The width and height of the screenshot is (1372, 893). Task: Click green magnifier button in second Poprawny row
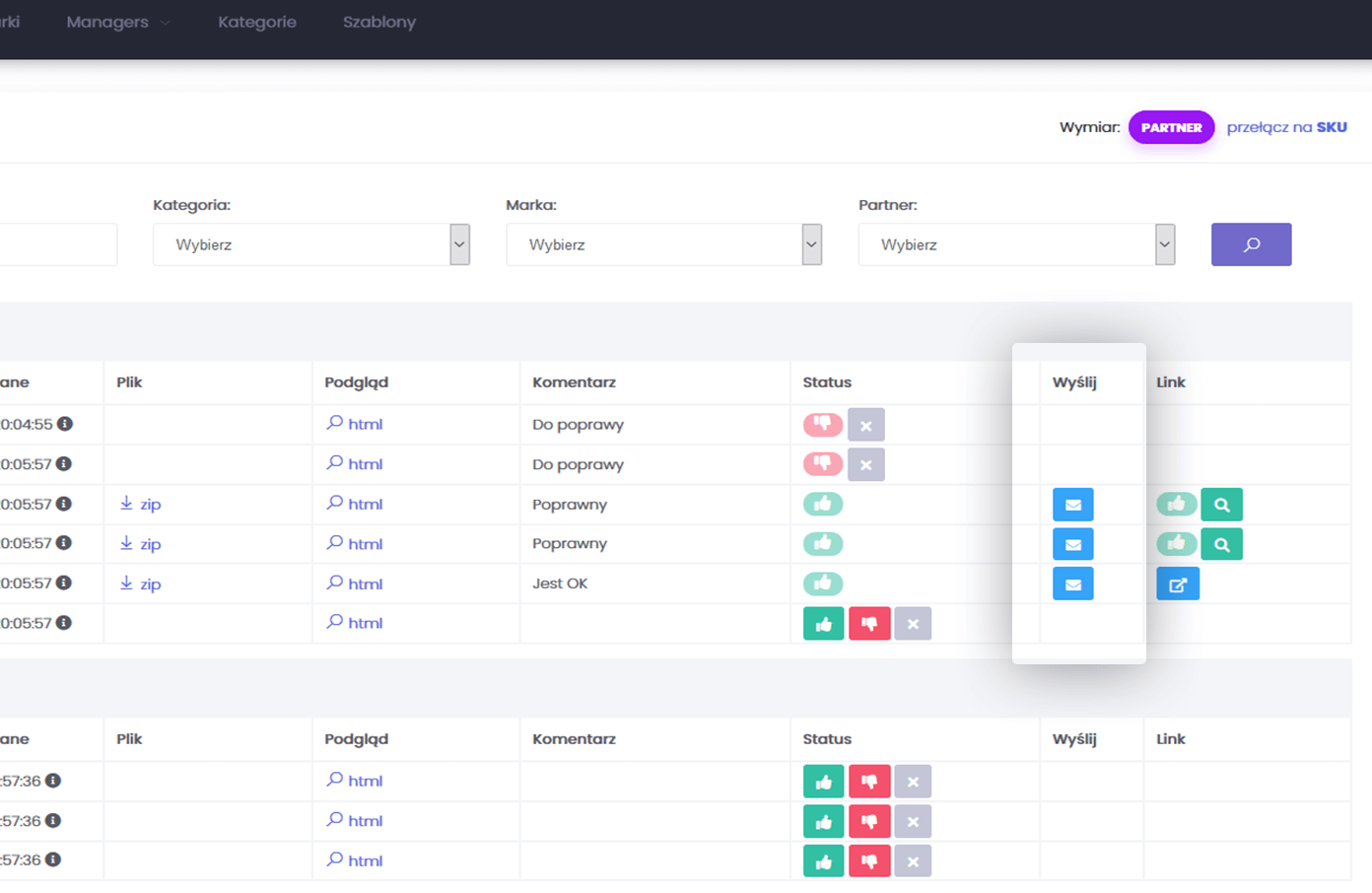(1222, 544)
